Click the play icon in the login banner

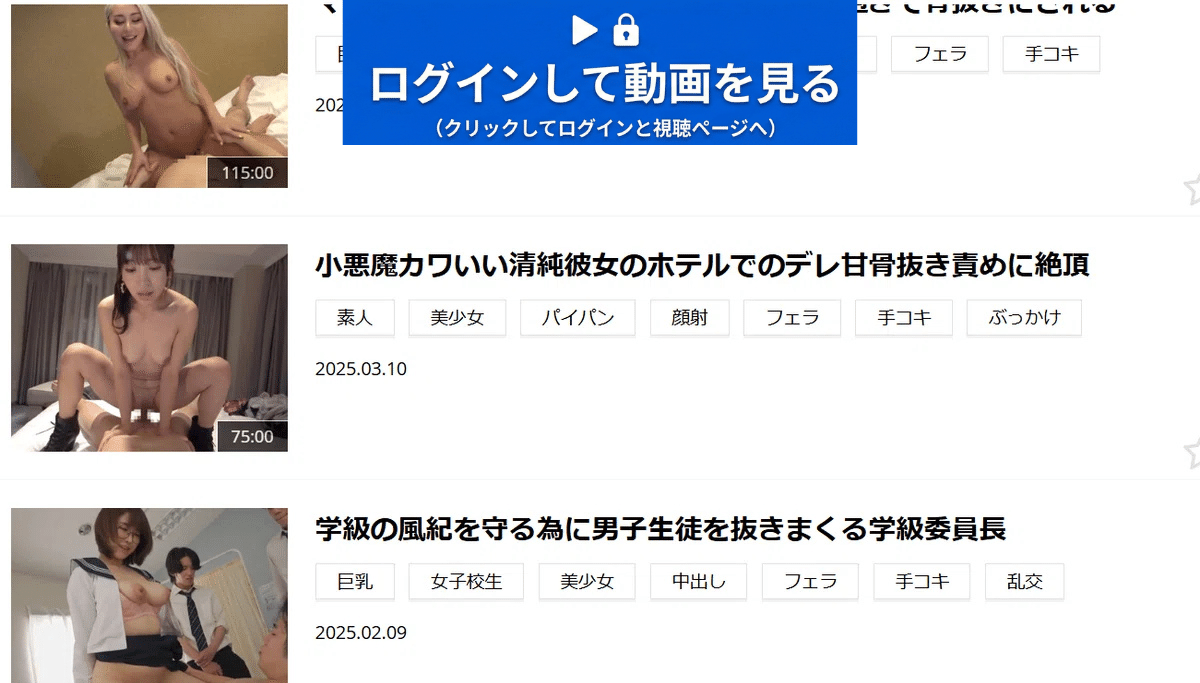tap(584, 30)
